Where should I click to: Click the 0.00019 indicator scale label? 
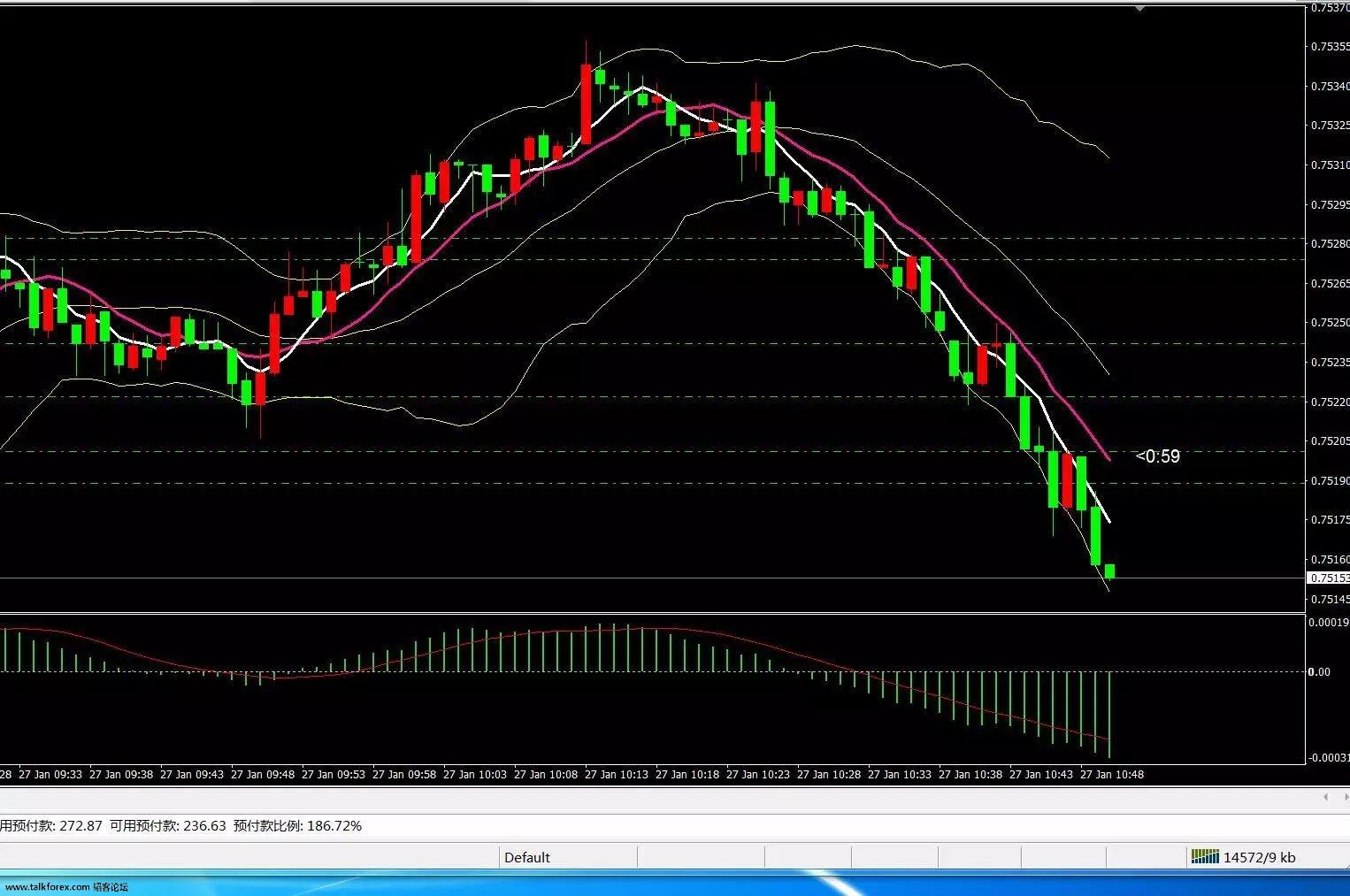point(1329,623)
